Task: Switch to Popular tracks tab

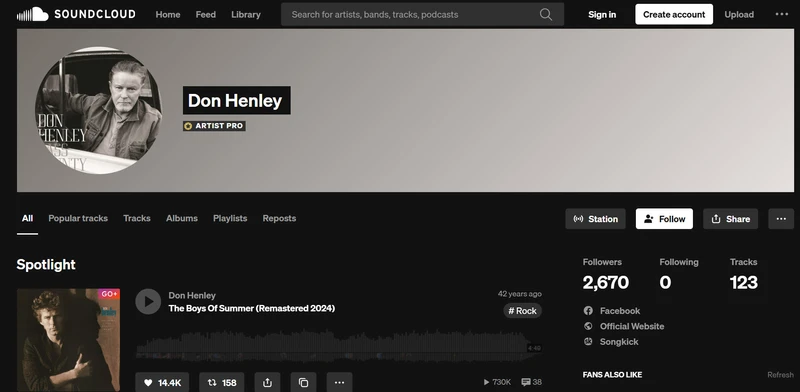Action: click(x=78, y=218)
